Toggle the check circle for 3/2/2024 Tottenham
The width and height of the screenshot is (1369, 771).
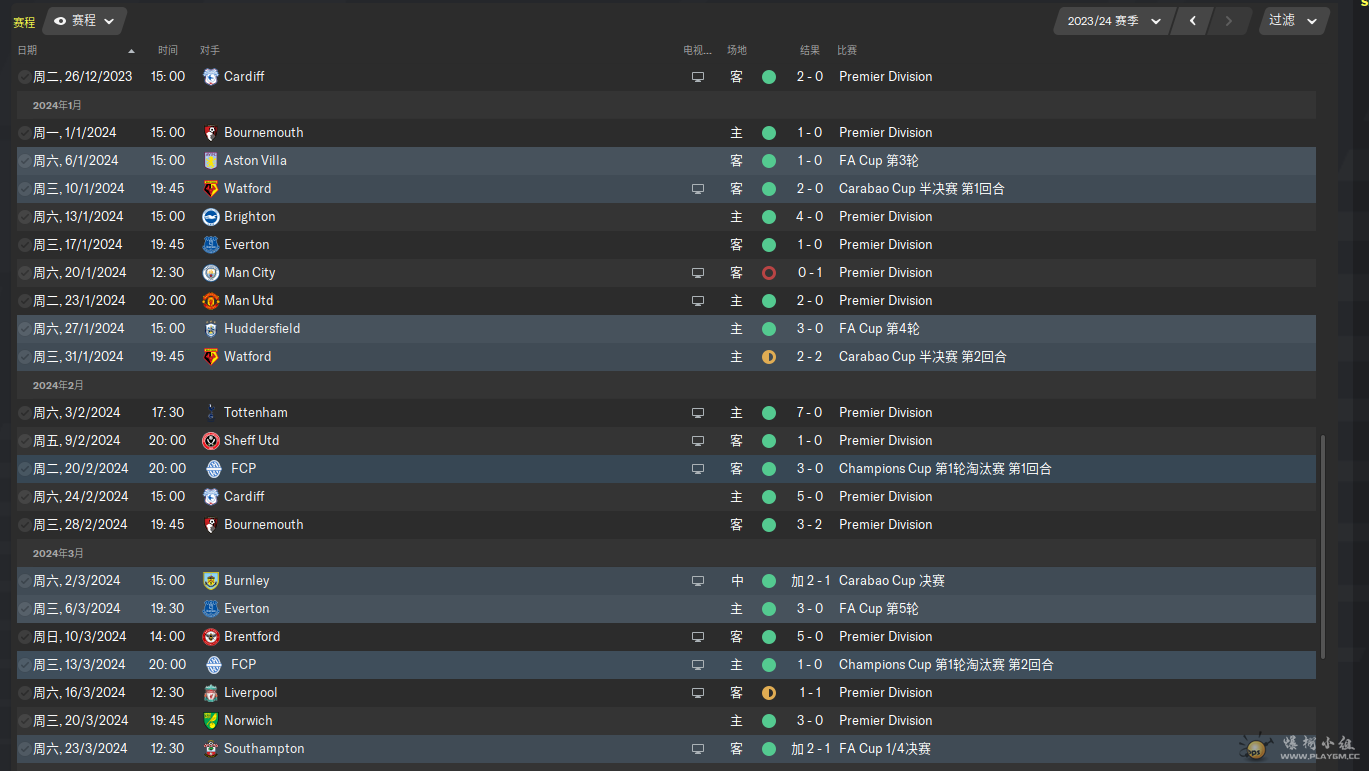click(24, 412)
